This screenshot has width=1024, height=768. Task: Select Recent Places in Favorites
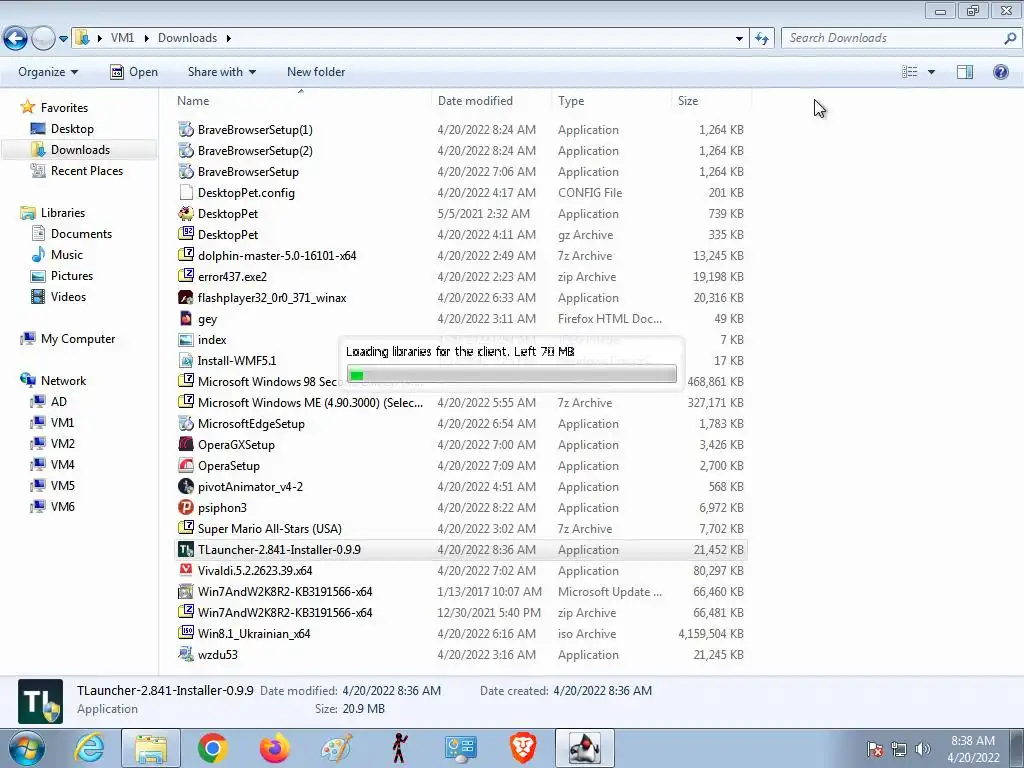[87, 170]
